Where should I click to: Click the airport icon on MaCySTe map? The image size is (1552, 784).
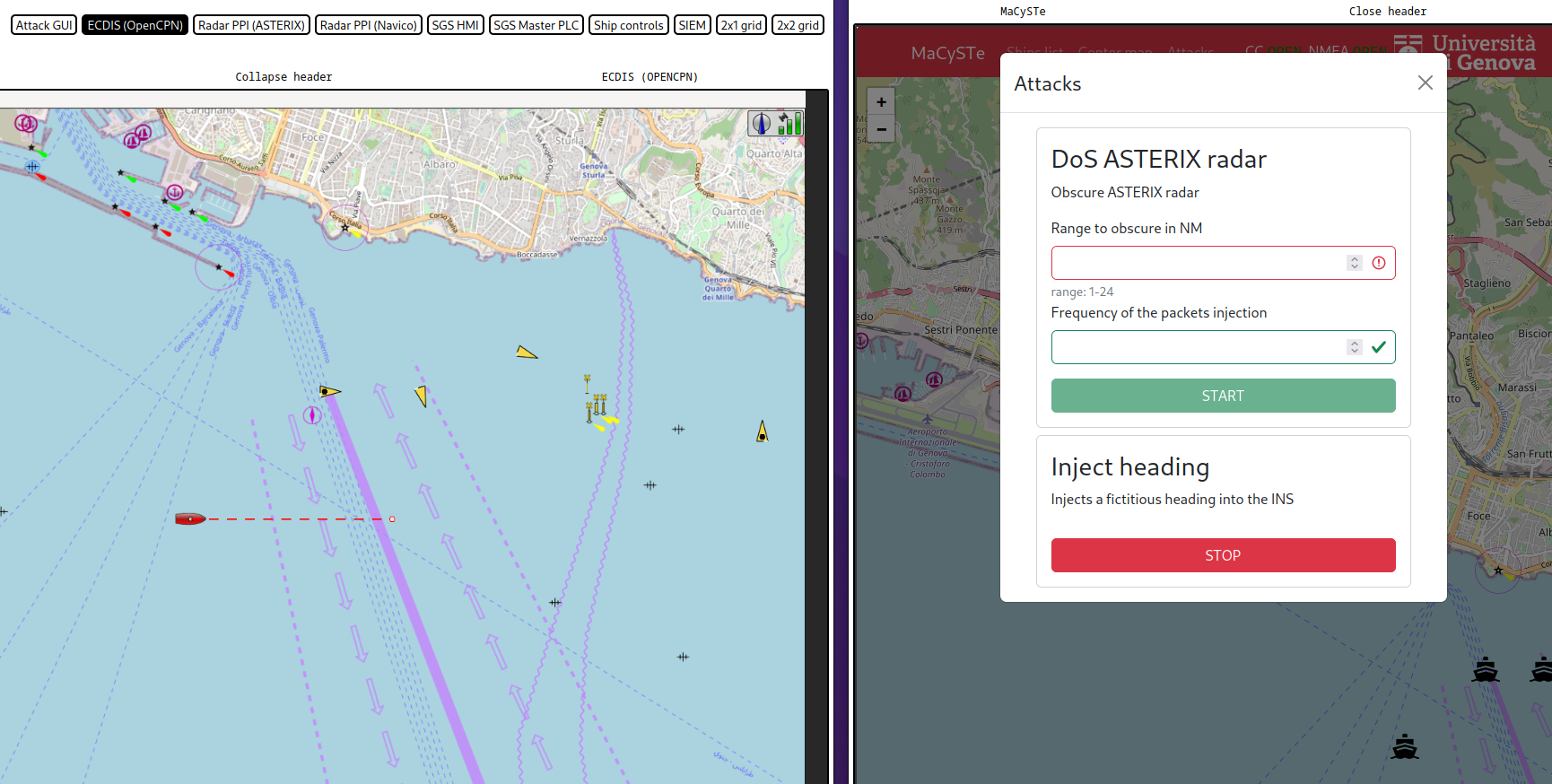tap(928, 419)
